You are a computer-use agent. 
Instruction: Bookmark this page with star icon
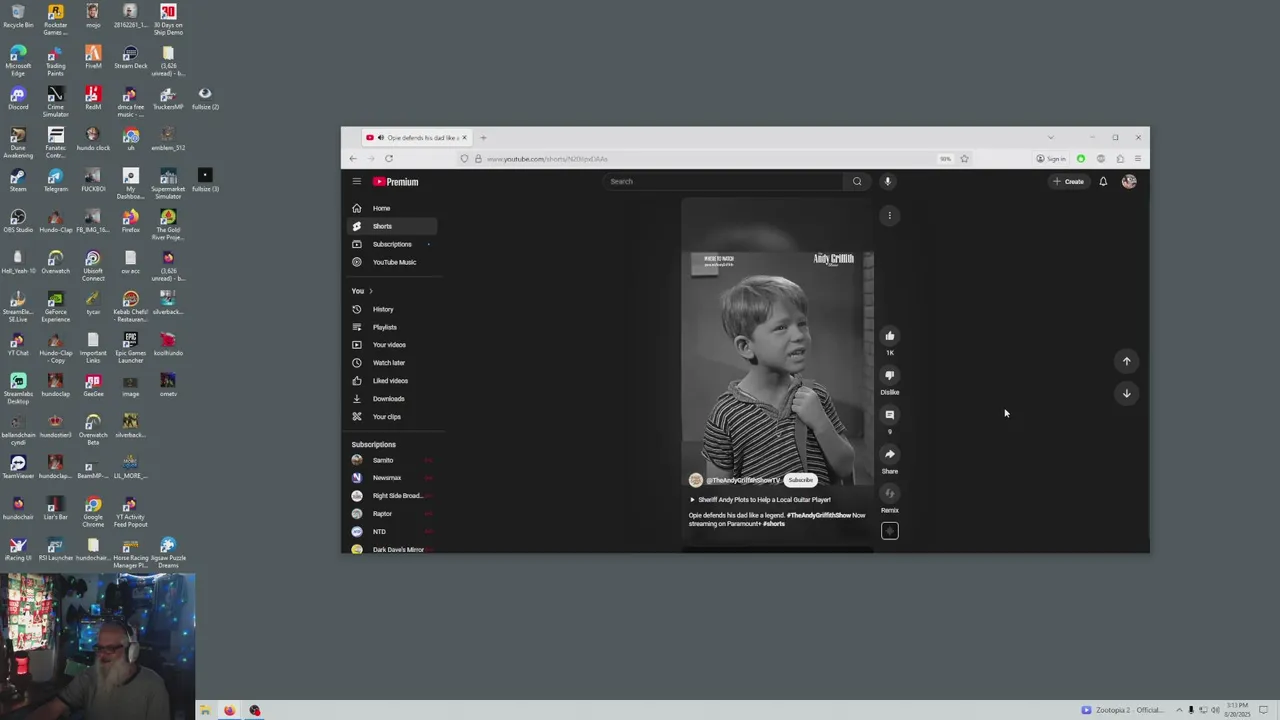[x=964, y=159]
